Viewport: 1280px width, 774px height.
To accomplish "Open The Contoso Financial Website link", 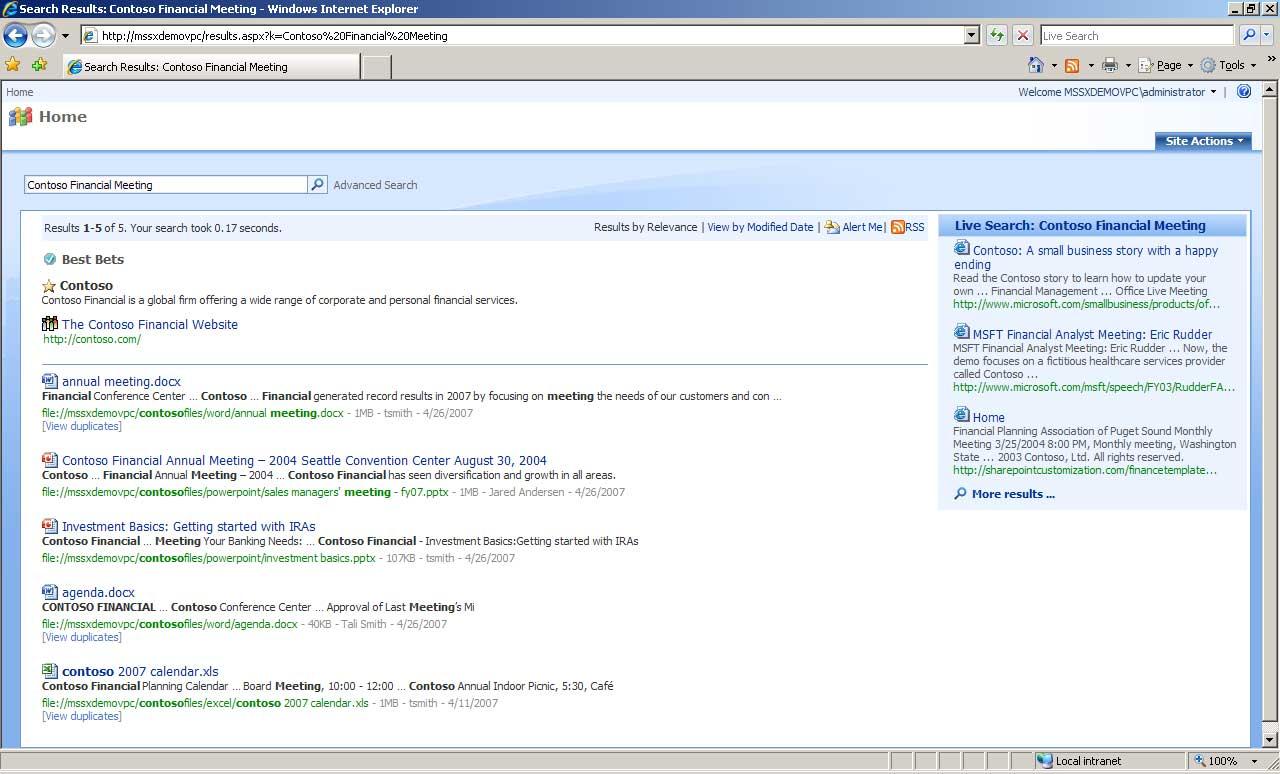I will (x=150, y=324).
